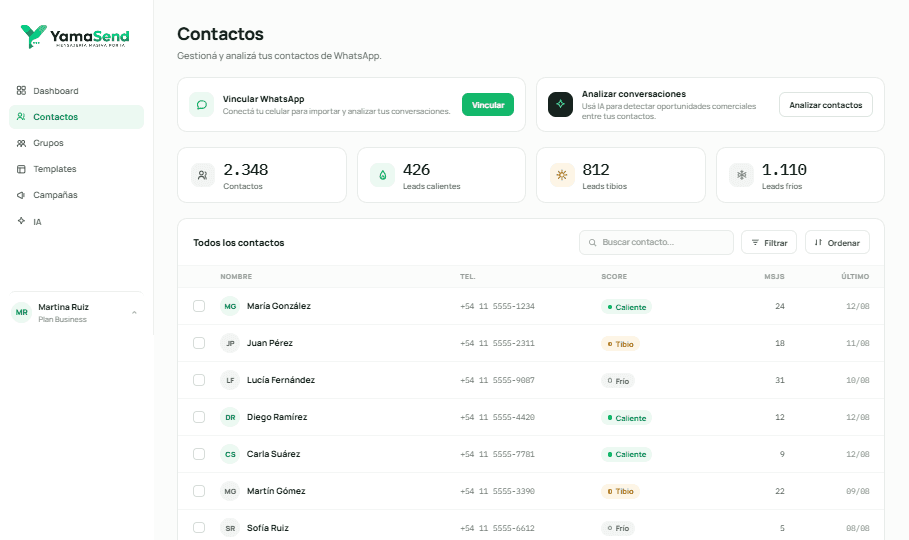The height and width of the screenshot is (540, 909).
Task: Open the Filtrar options
Action: [769, 242]
